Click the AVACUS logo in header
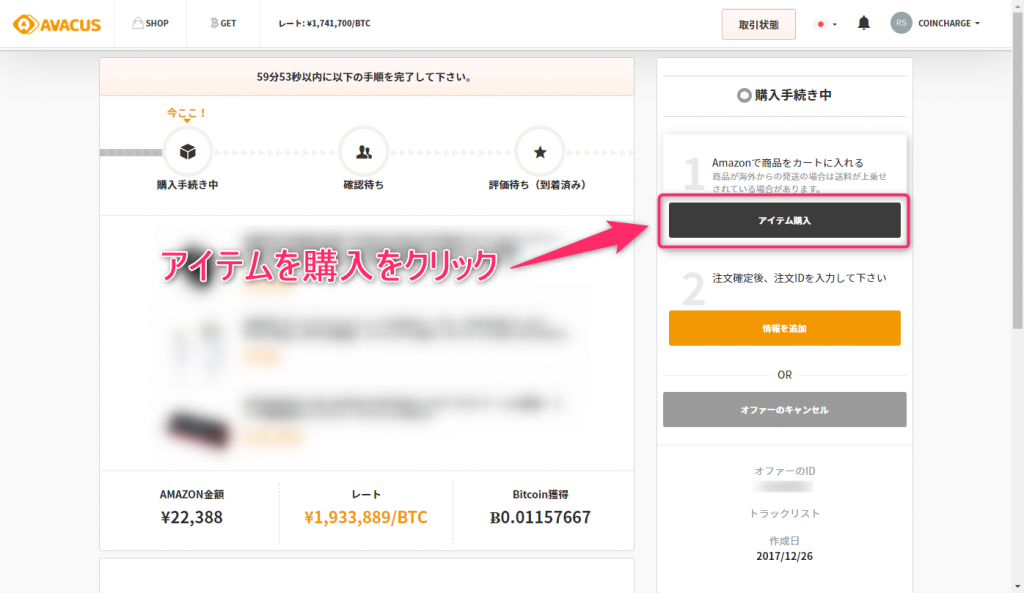 pyautogui.click(x=57, y=24)
